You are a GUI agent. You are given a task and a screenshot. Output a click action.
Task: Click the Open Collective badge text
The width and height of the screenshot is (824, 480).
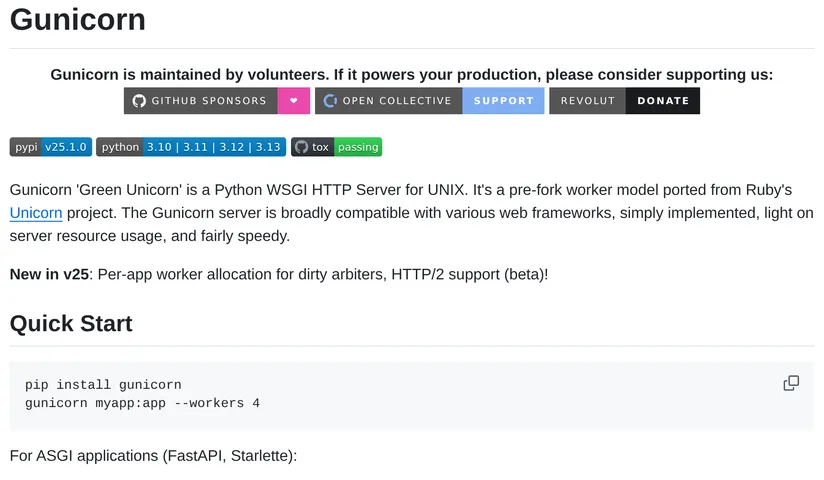[x=397, y=101]
